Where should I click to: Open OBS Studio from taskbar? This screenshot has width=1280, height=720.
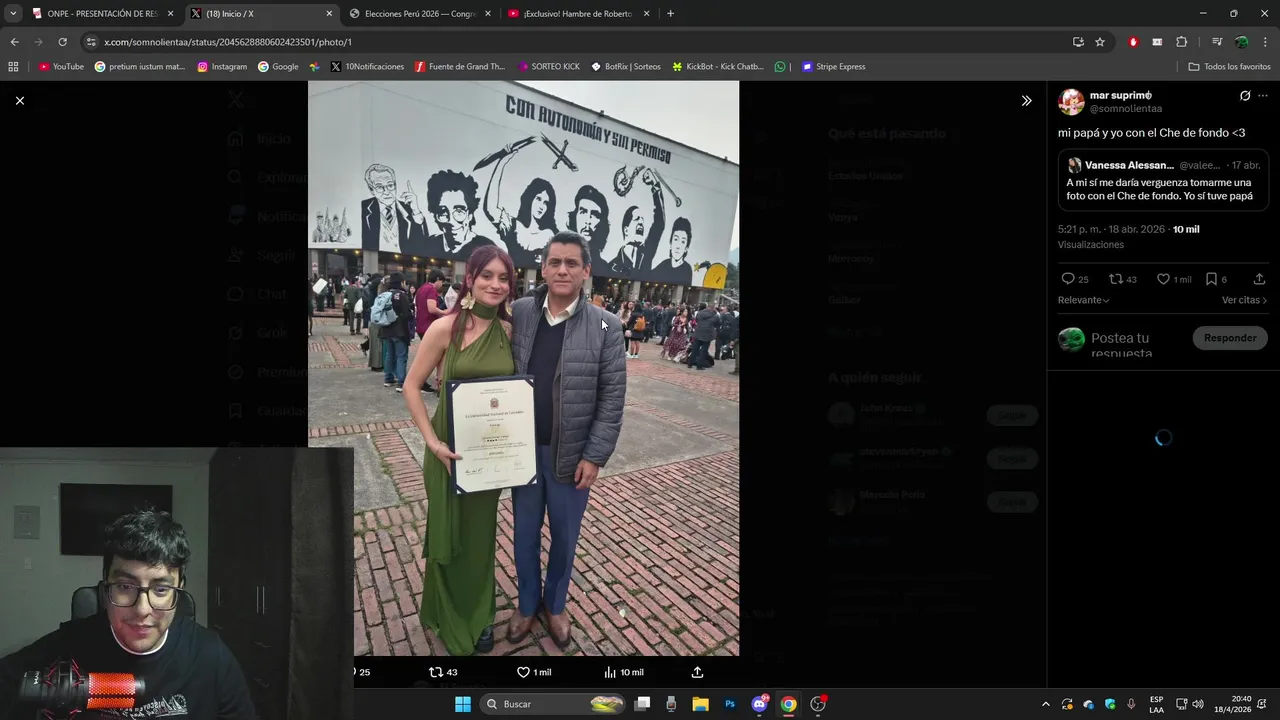click(x=818, y=704)
